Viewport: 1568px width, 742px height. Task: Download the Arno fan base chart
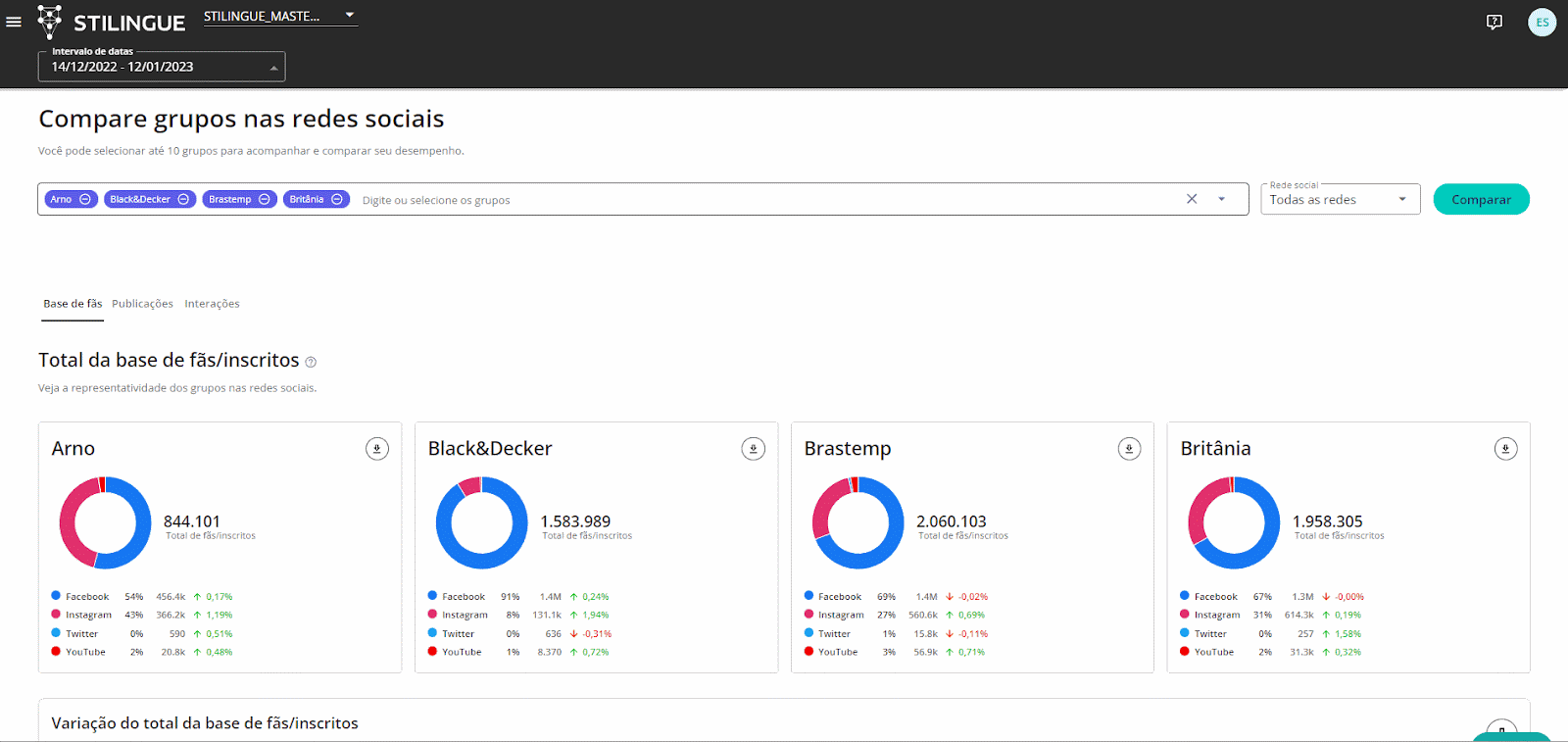coord(376,449)
